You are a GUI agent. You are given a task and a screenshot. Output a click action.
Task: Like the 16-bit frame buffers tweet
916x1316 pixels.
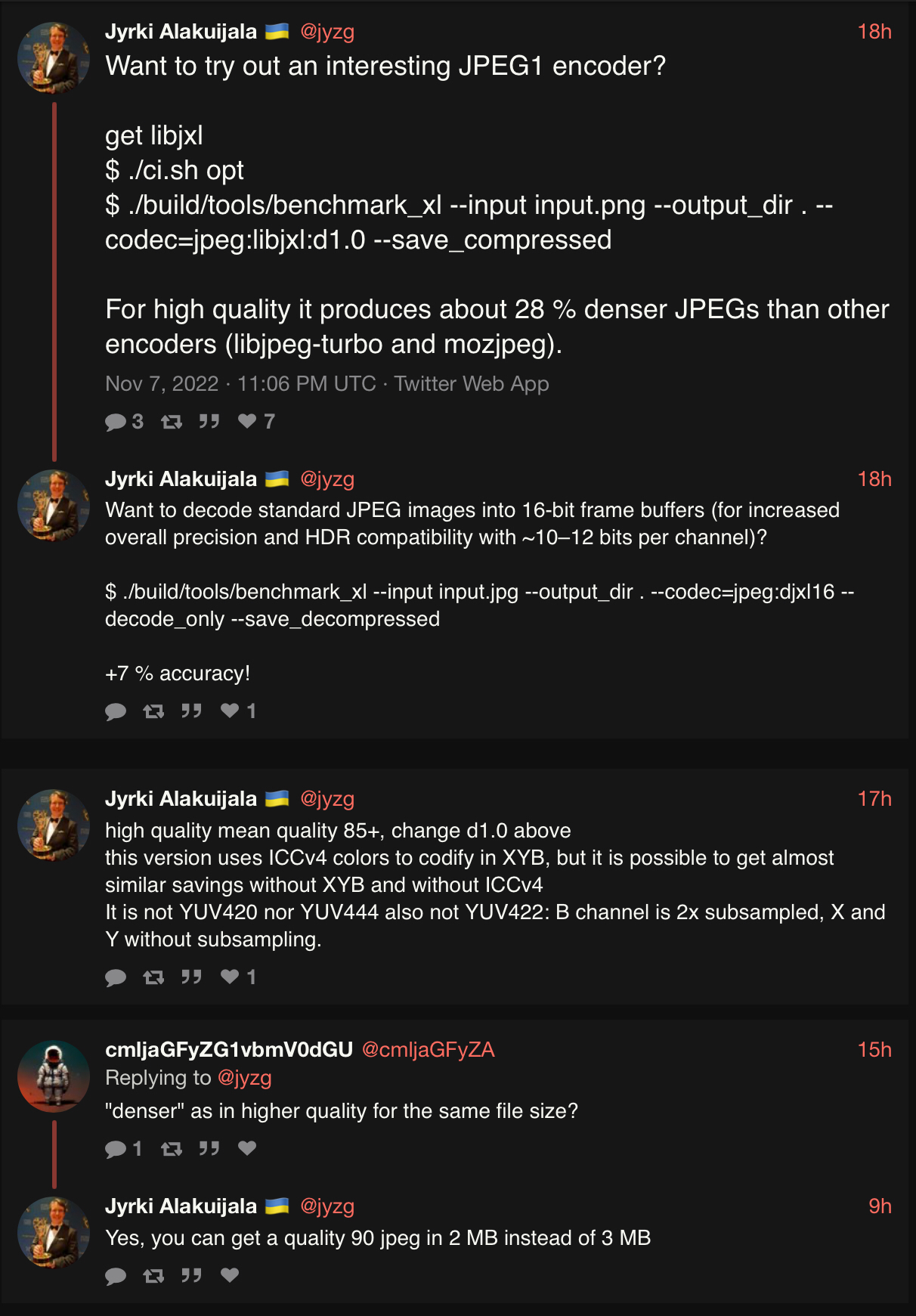click(x=230, y=711)
